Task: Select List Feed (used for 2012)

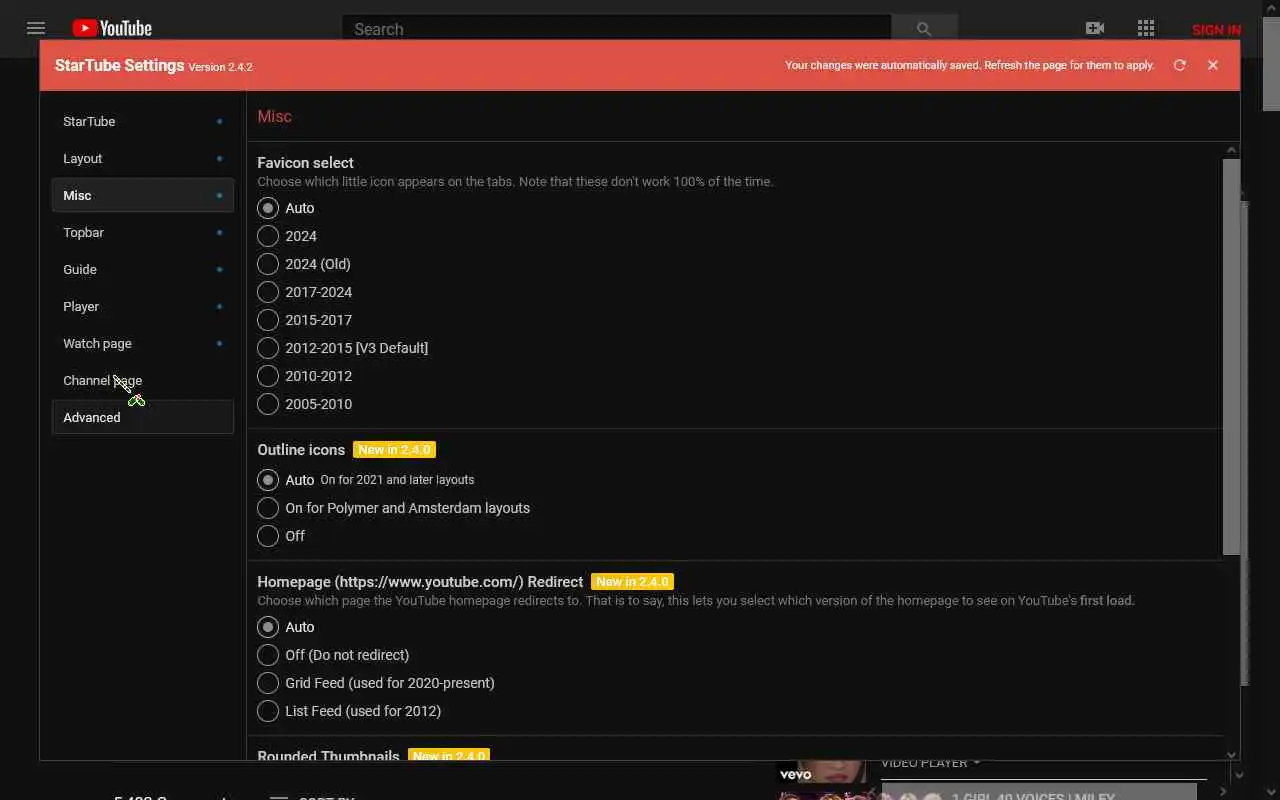Action: (x=268, y=711)
